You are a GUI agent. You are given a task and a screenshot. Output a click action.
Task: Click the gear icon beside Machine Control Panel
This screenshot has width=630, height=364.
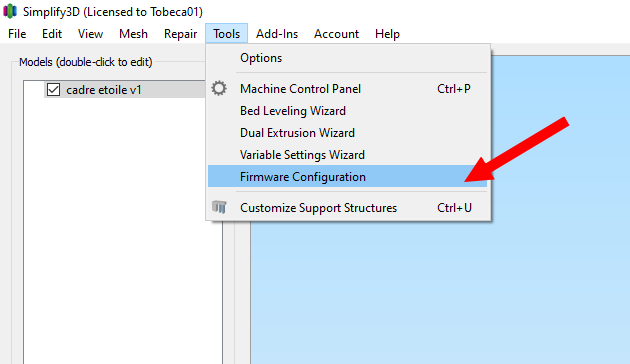point(219,88)
